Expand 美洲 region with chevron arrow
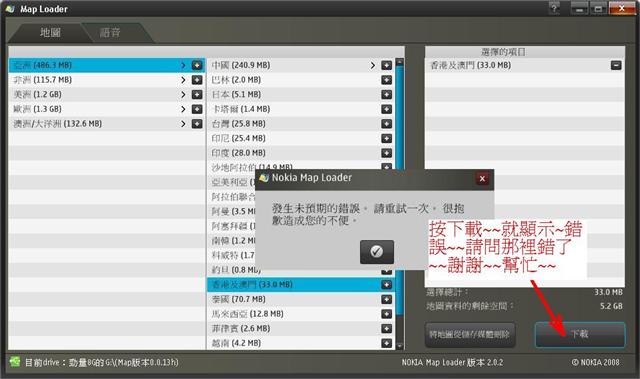Viewport: 640px width, 379px height. (183, 95)
